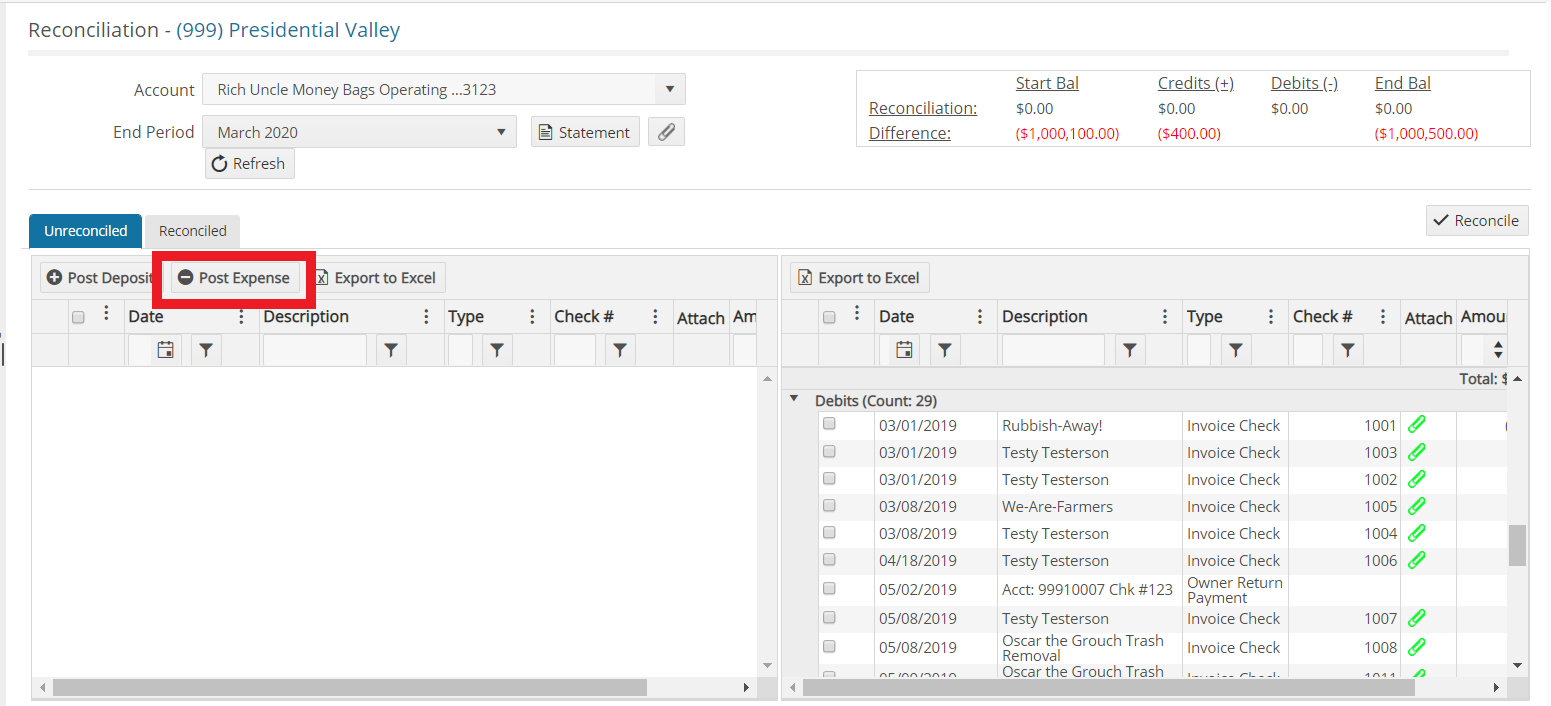Check the row checkbox for check 1002
Viewport: 1551px width, 706px height.
click(x=829, y=478)
